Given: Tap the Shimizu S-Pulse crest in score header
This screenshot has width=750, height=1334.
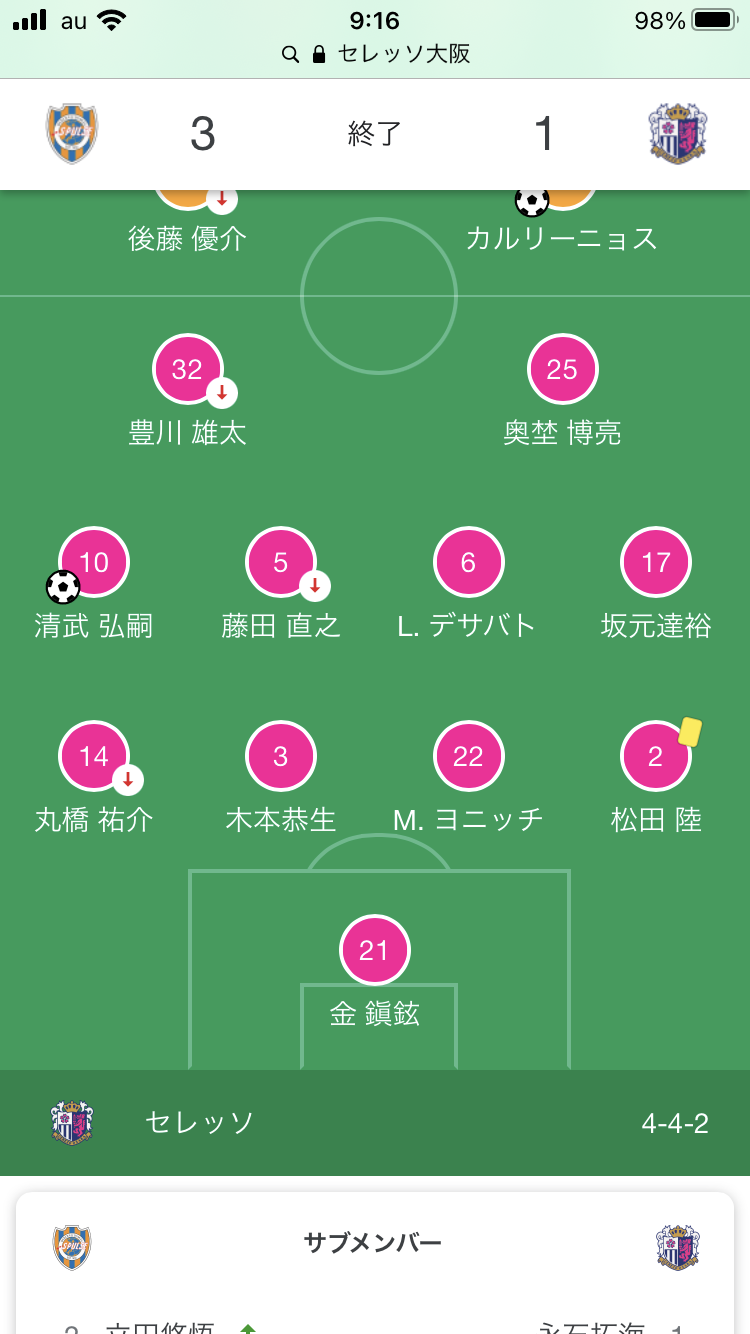Looking at the screenshot, I should pyautogui.click(x=72, y=134).
